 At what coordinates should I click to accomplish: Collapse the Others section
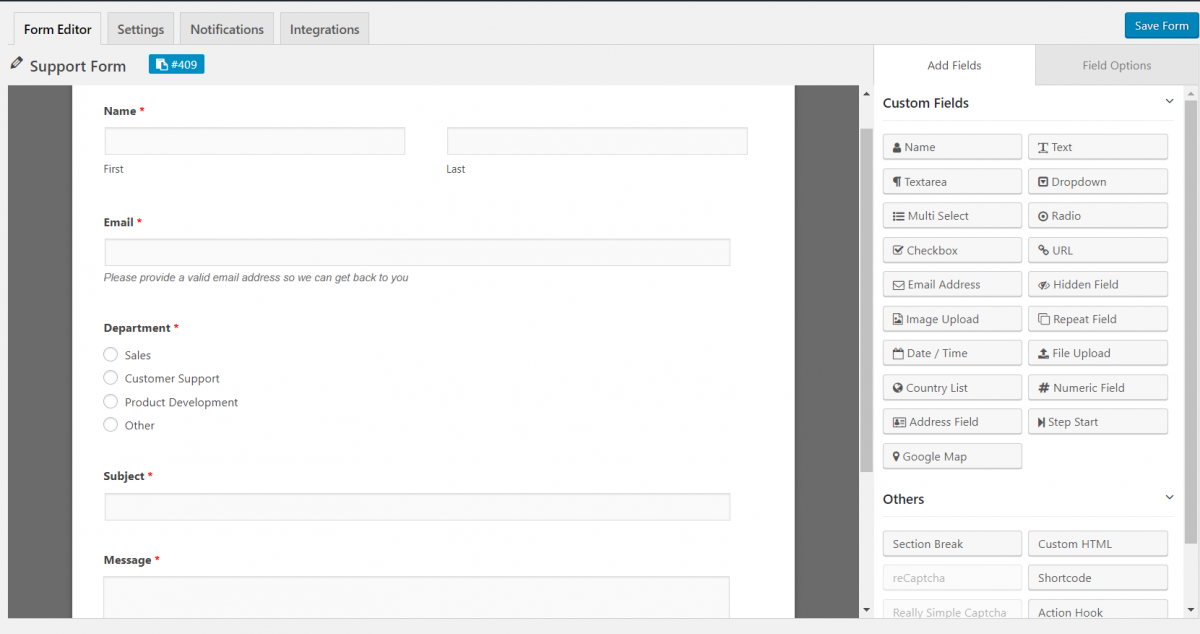click(x=1169, y=497)
